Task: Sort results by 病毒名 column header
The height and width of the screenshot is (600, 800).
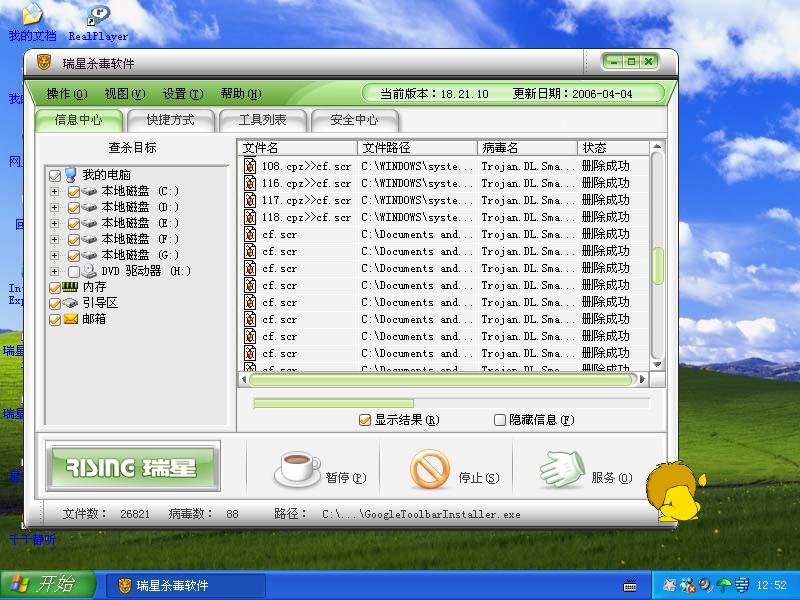Action: [527, 148]
